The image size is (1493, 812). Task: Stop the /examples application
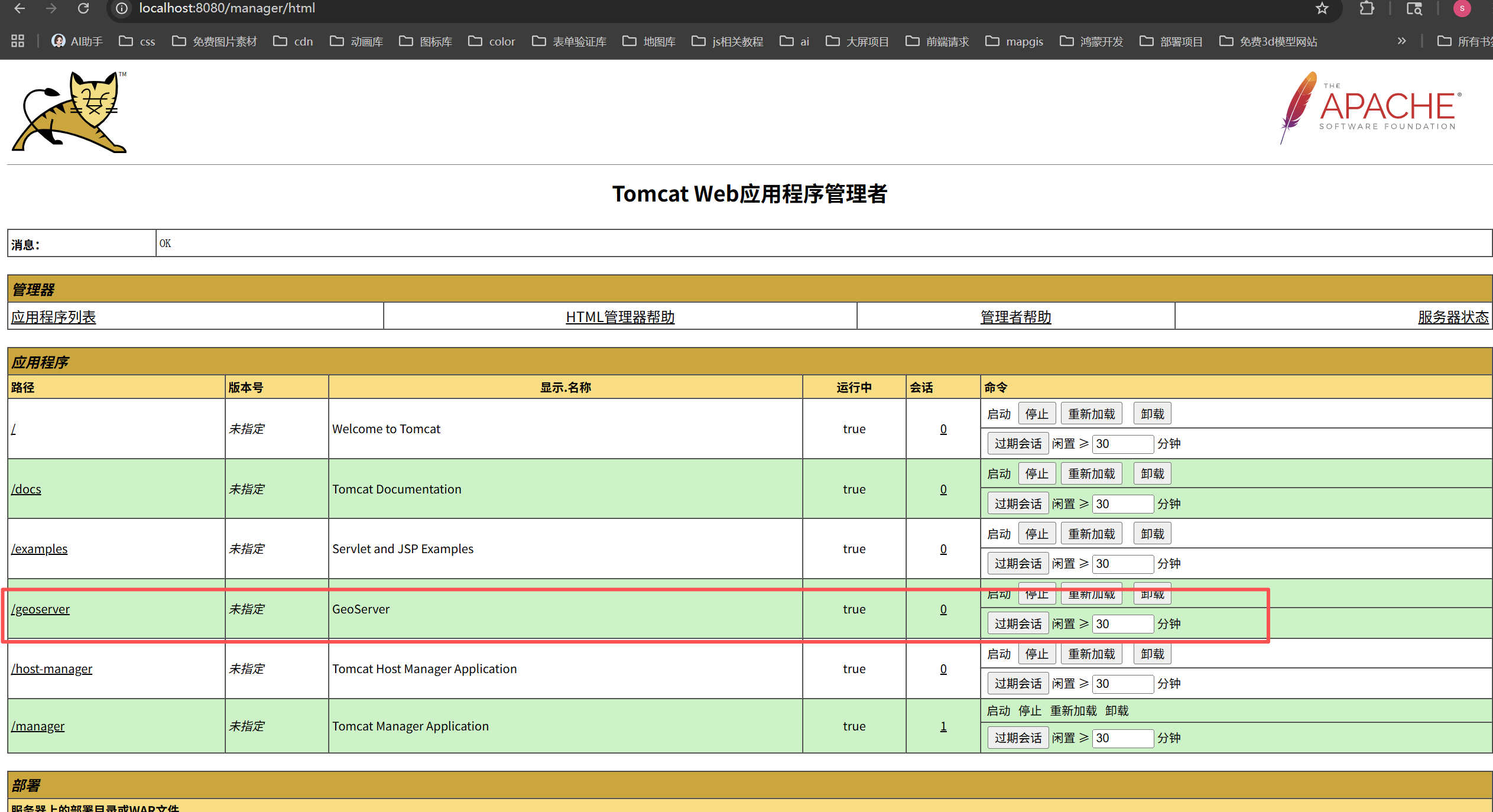pyautogui.click(x=1037, y=534)
